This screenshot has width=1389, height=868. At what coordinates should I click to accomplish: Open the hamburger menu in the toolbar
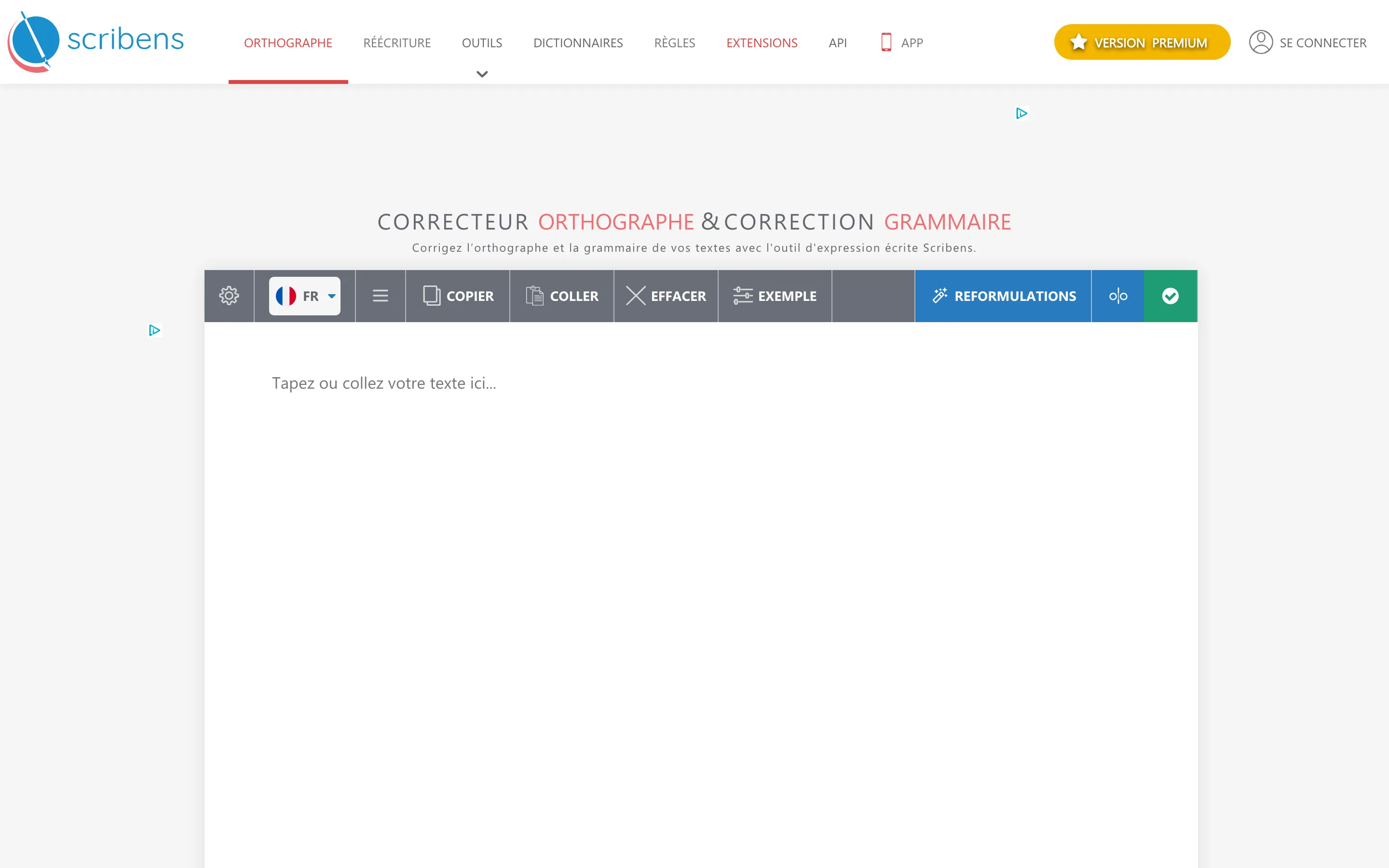tap(381, 296)
